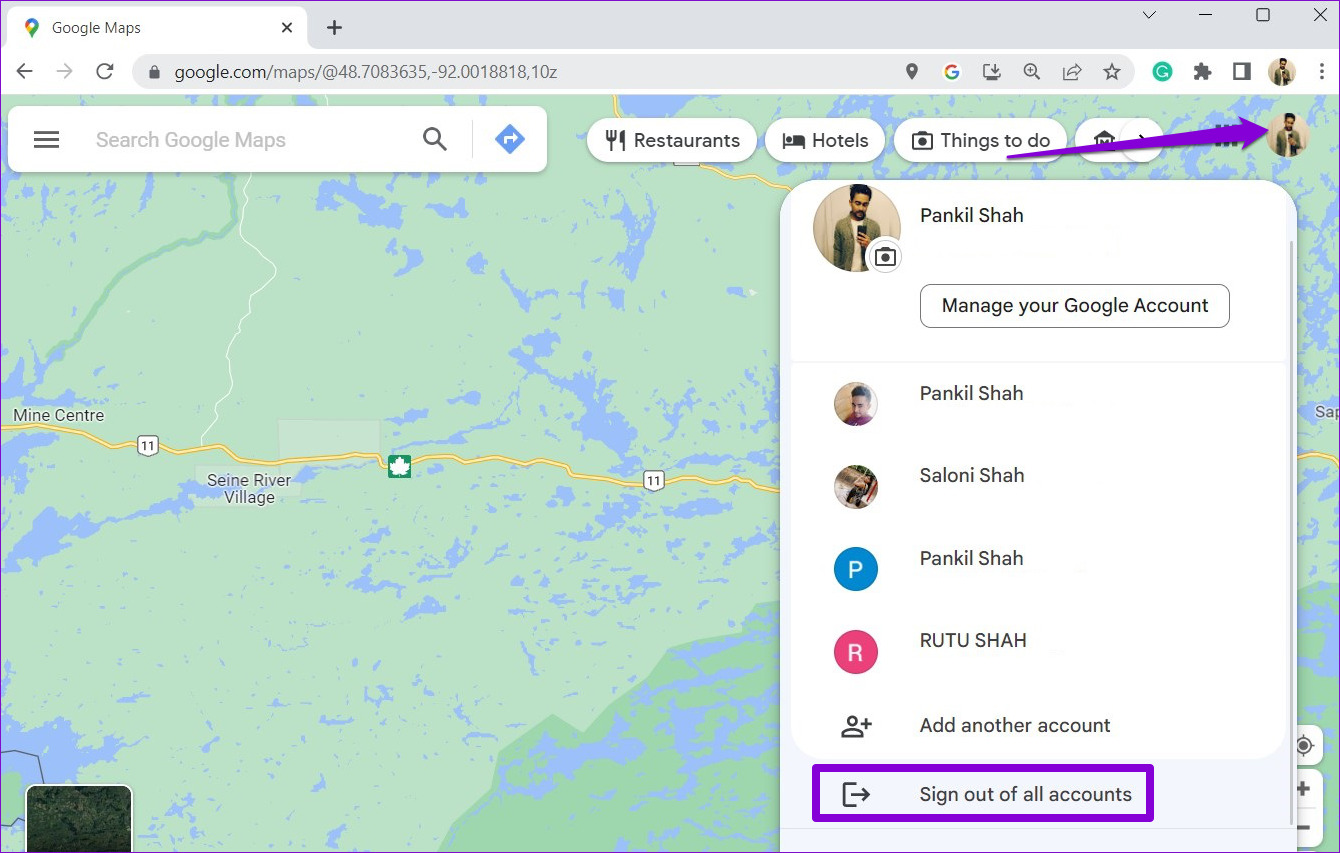Click the show your location button on map
Image resolution: width=1340 pixels, height=853 pixels.
[x=1304, y=745]
